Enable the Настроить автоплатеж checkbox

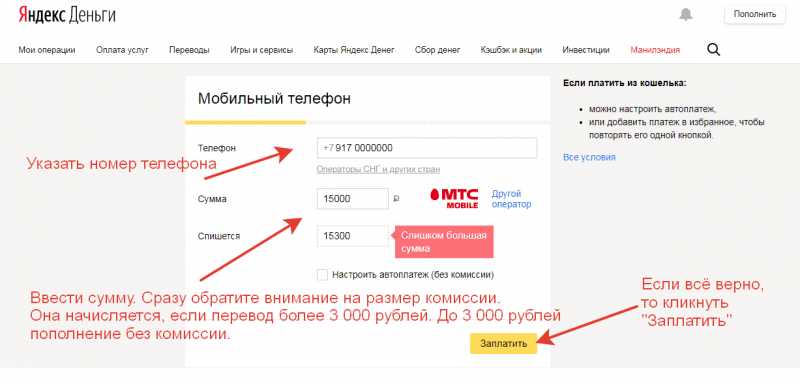pyautogui.click(x=322, y=275)
